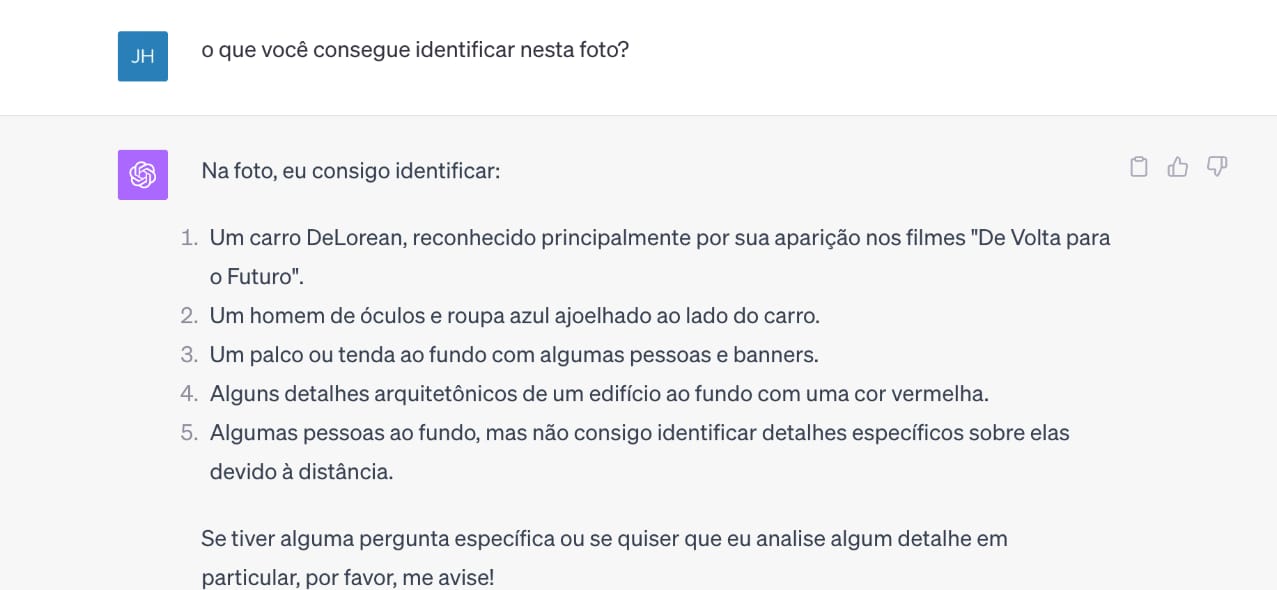The height and width of the screenshot is (590, 1277).
Task: Click the purple ChatGPT logo avatar
Action: [143, 175]
